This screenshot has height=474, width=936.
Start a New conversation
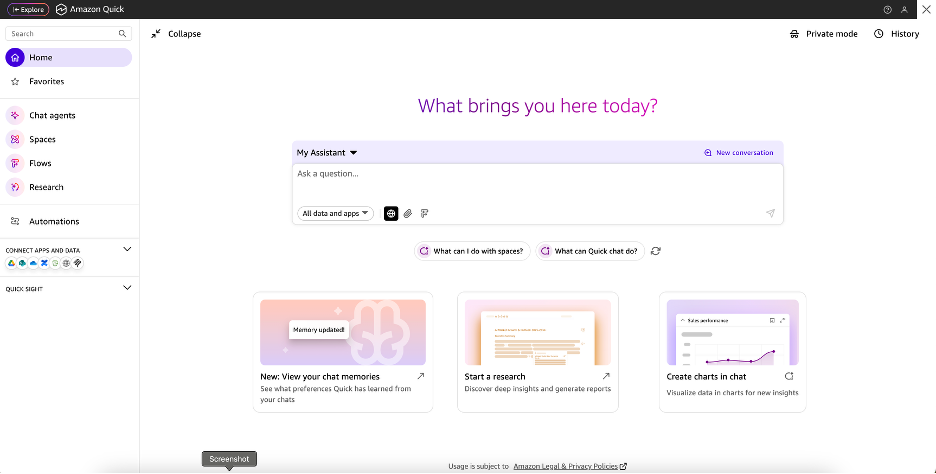click(x=738, y=153)
